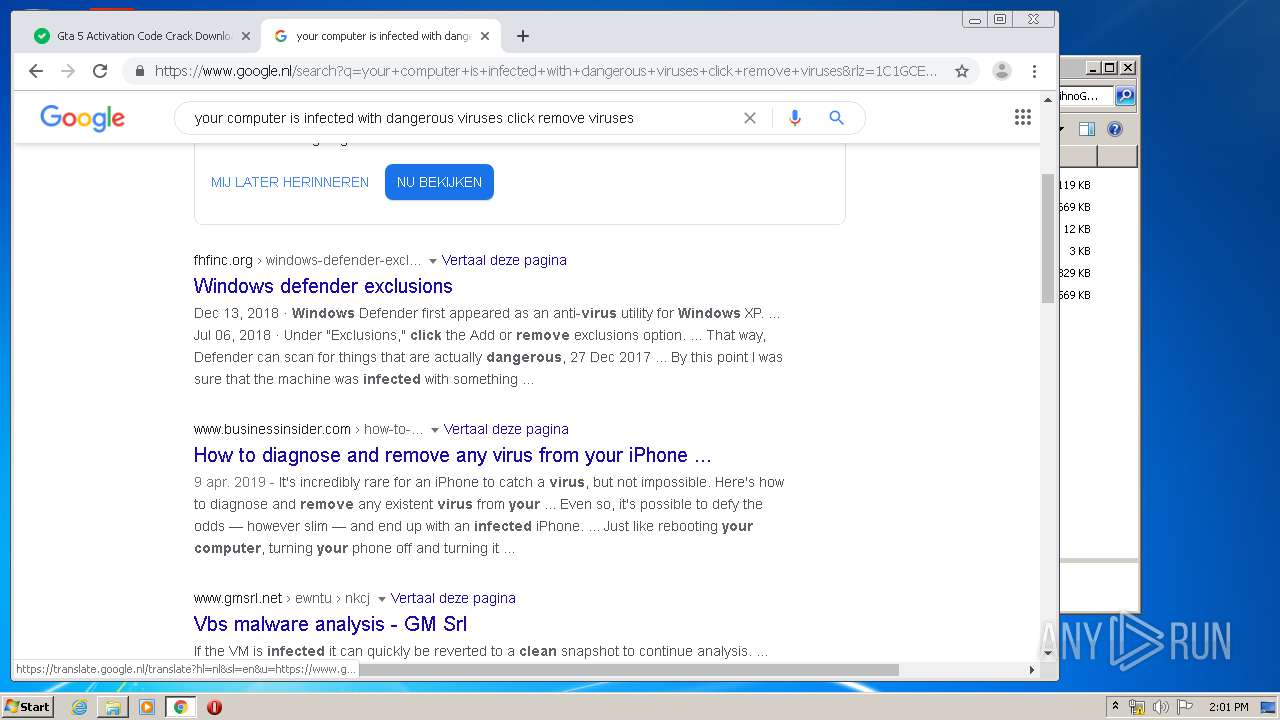Open Windows Media Player from taskbar
Image resolution: width=1280 pixels, height=720 pixels.
pos(147,707)
